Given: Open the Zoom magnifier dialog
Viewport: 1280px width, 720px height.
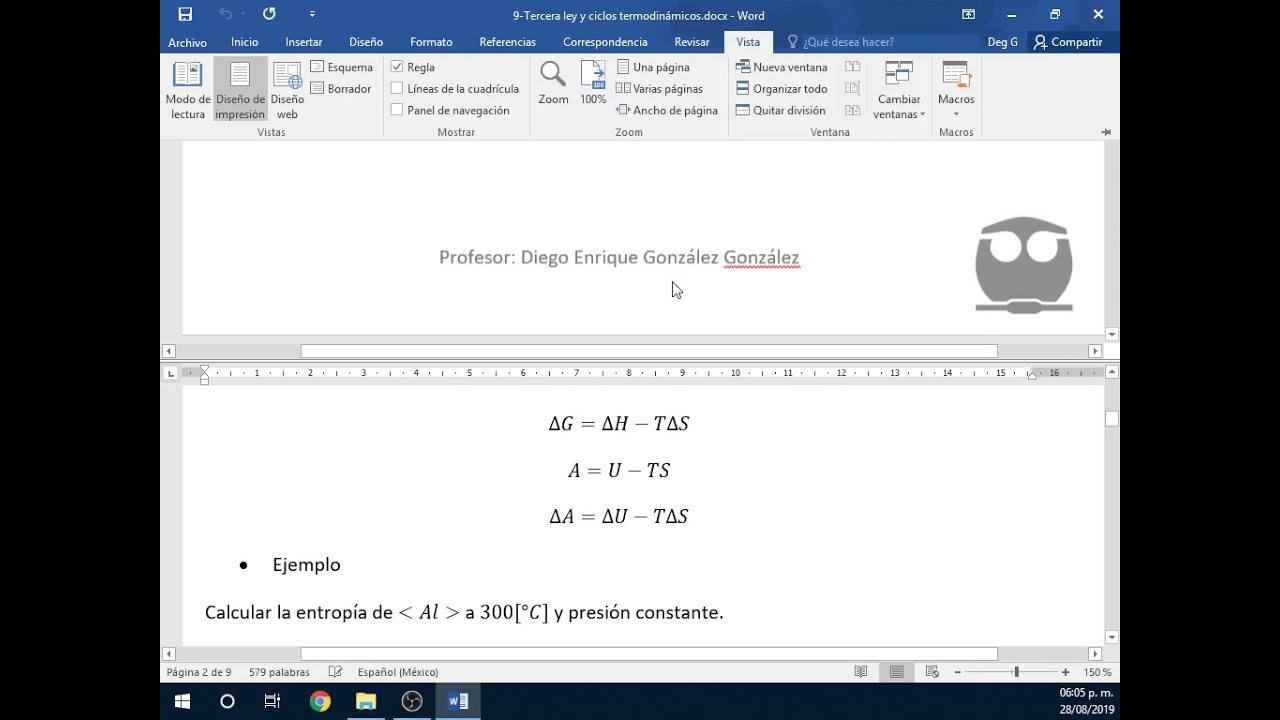Looking at the screenshot, I should pos(553,84).
